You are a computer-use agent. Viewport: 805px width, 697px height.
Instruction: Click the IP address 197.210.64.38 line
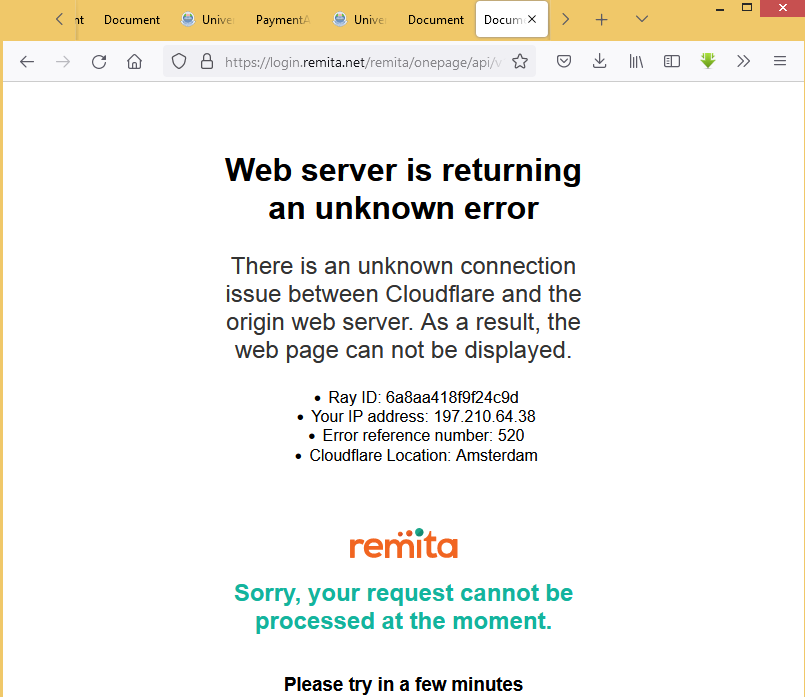tap(423, 416)
